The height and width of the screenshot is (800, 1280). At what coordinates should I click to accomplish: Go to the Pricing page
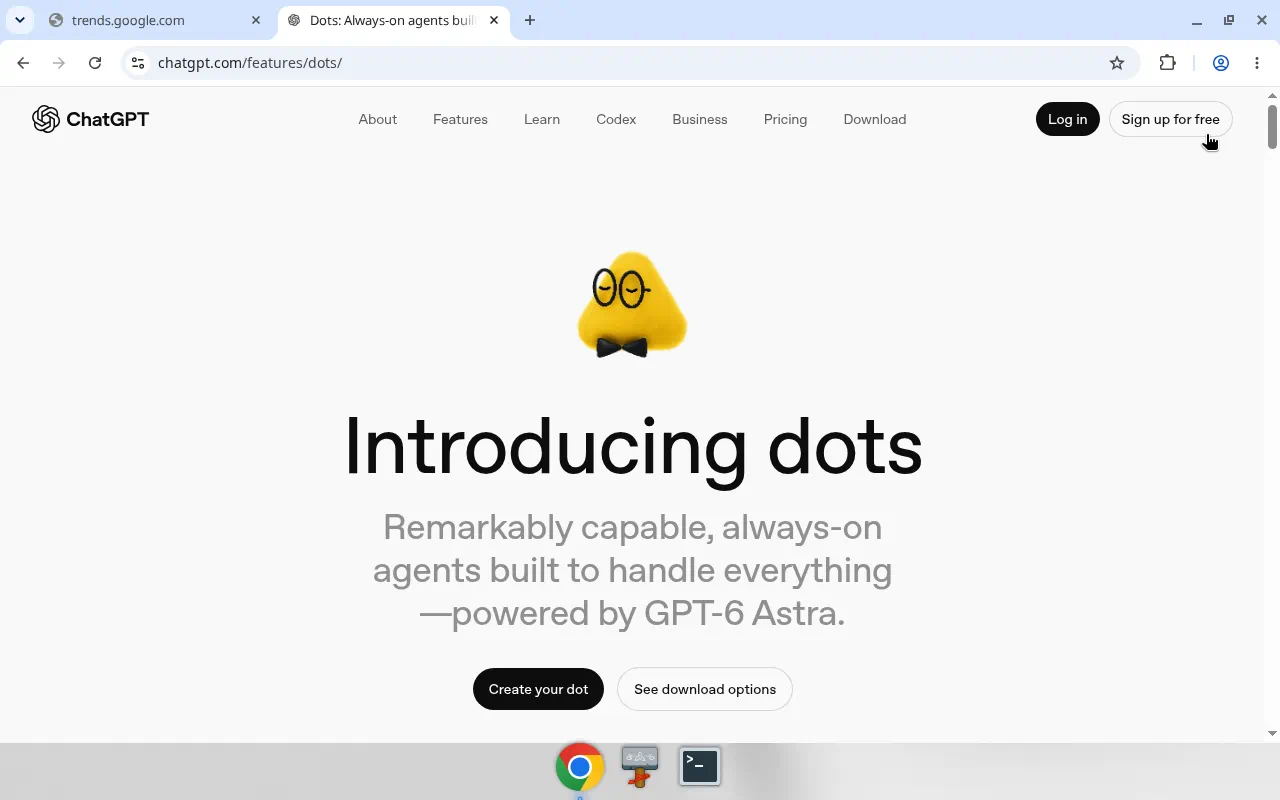point(785,119)
